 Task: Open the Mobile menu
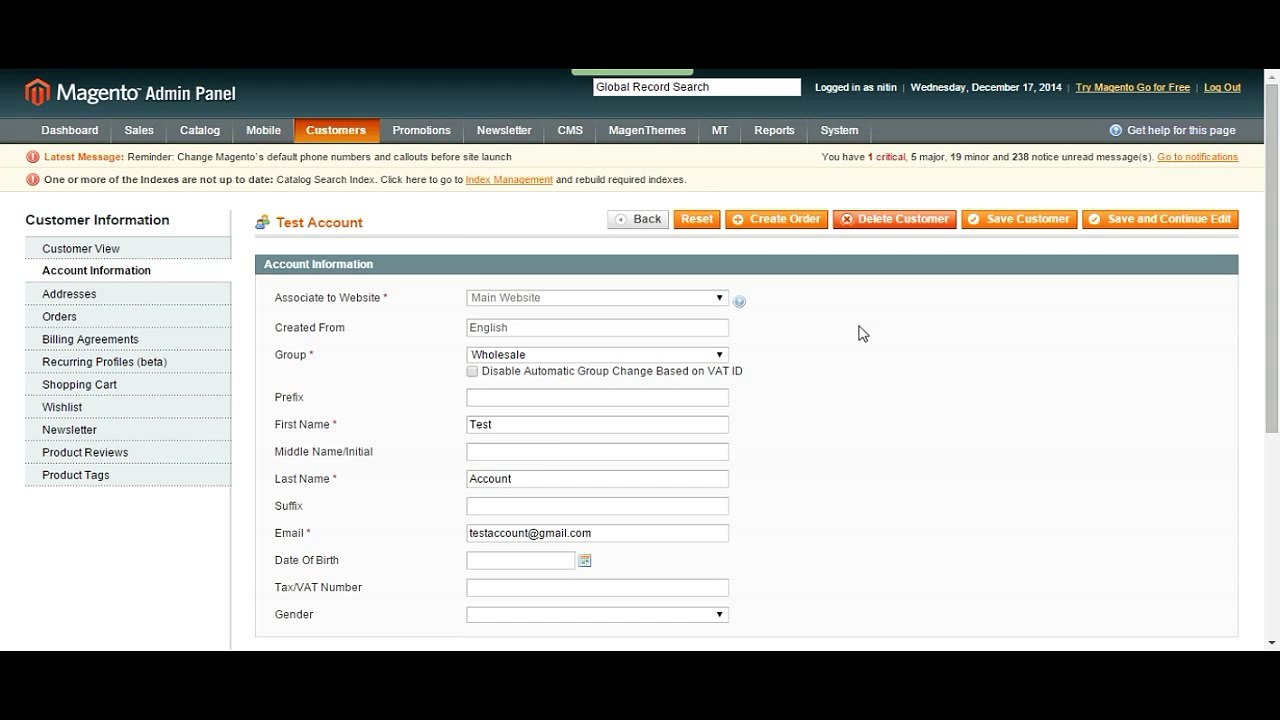click(x=263, y=130)
